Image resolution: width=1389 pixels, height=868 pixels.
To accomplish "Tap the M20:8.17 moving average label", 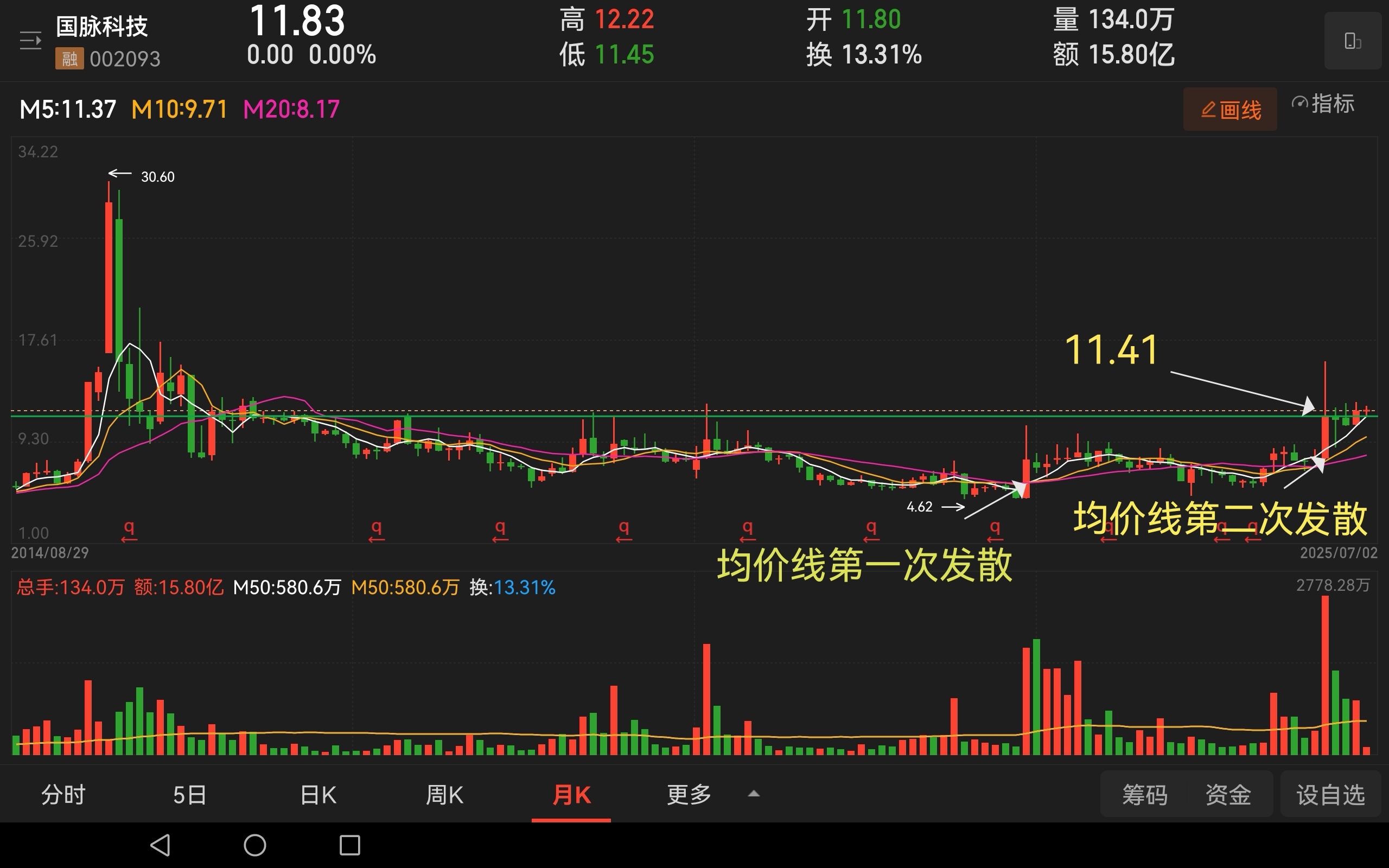I will coord(291,109).
